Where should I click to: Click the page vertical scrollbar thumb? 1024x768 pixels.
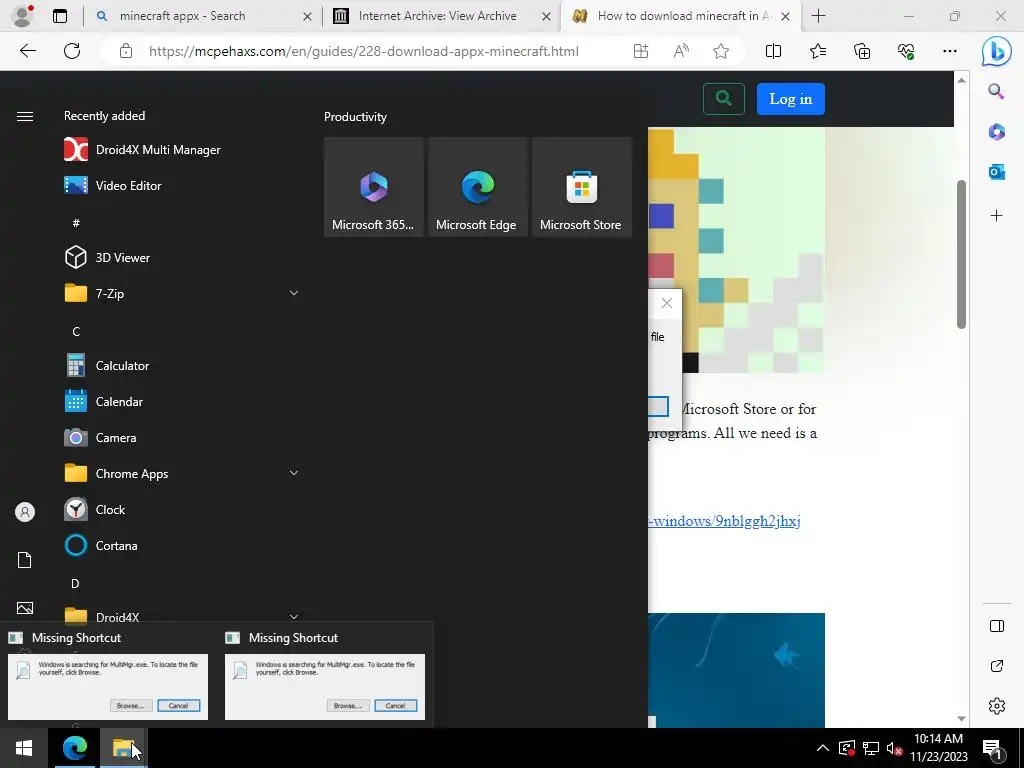[961, 254]
